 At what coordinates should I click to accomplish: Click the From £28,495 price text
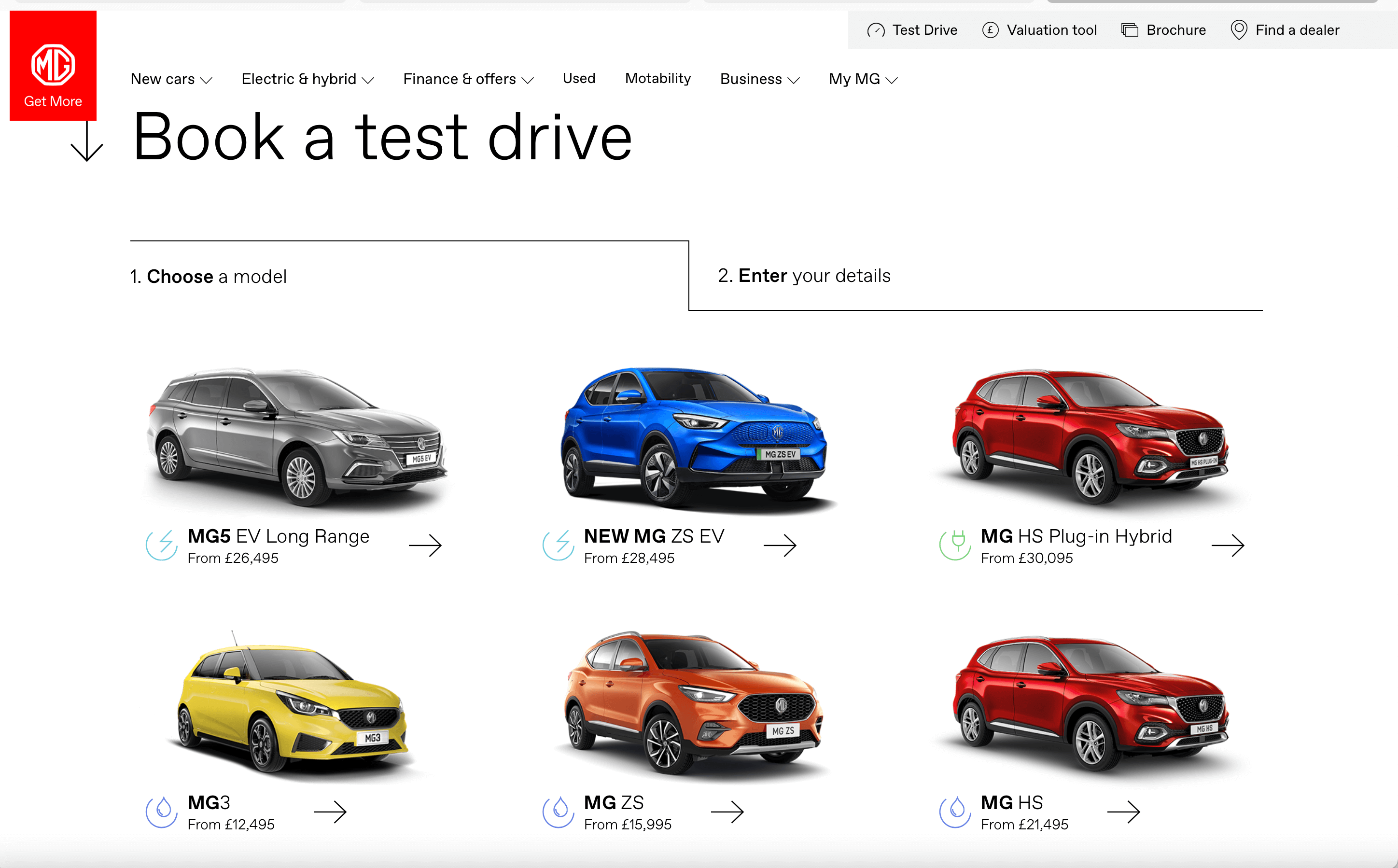(629, 558)
